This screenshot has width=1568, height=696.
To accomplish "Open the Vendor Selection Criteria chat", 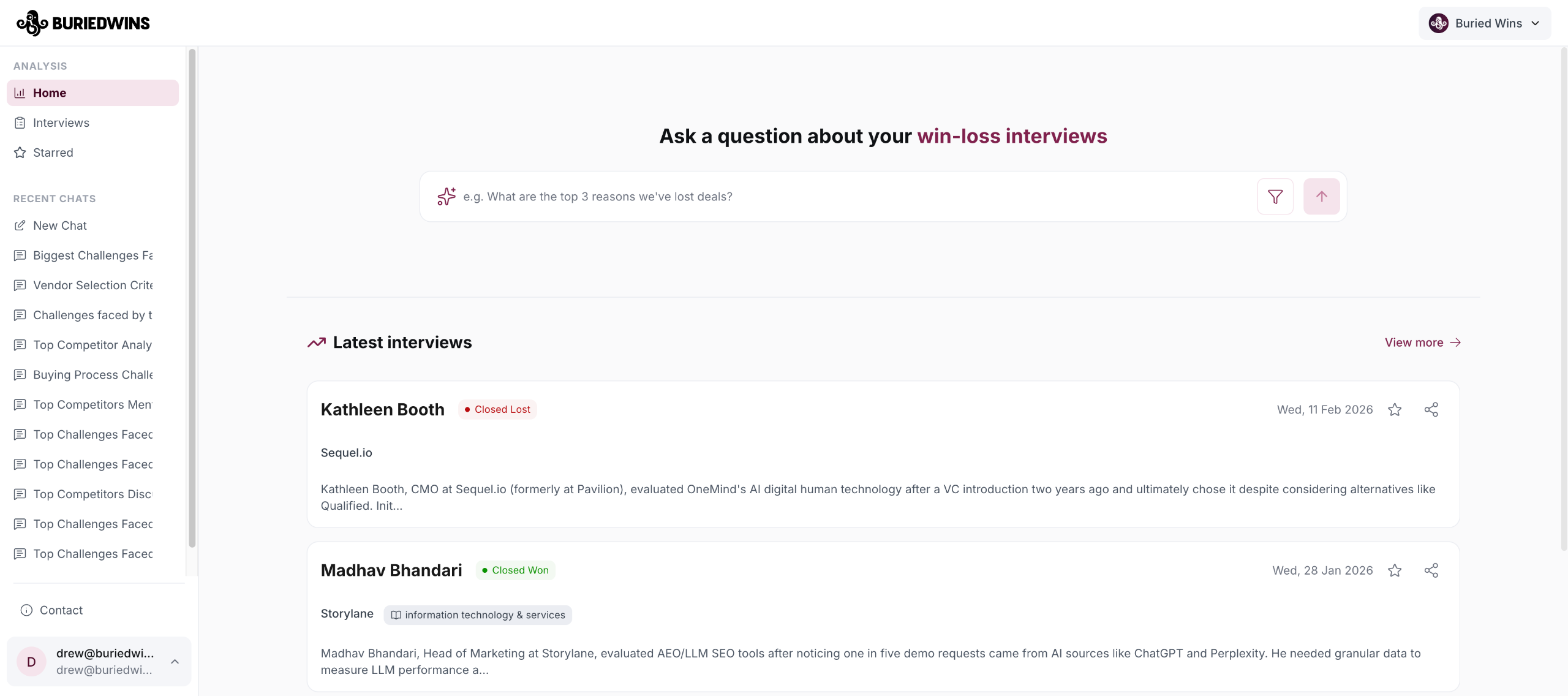I will coord(92,285).
